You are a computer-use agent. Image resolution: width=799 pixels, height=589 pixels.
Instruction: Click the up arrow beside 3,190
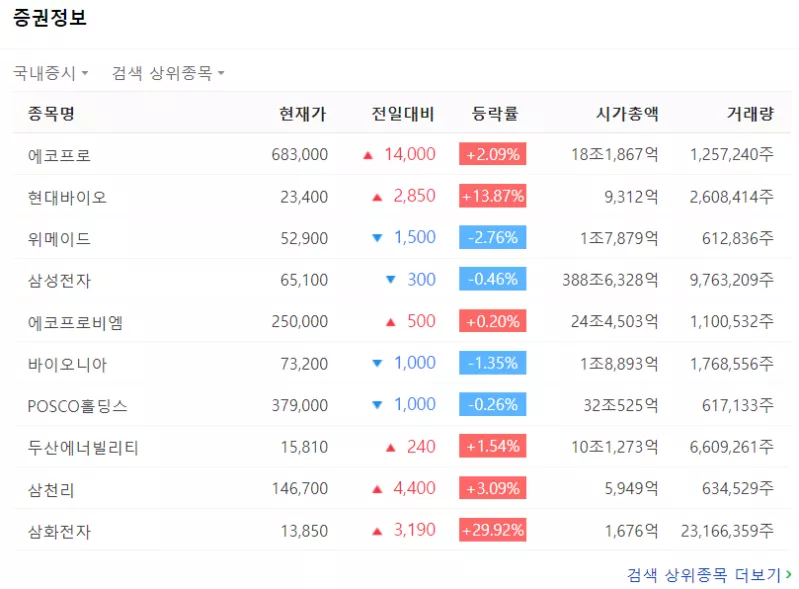(x=377, y=531)
